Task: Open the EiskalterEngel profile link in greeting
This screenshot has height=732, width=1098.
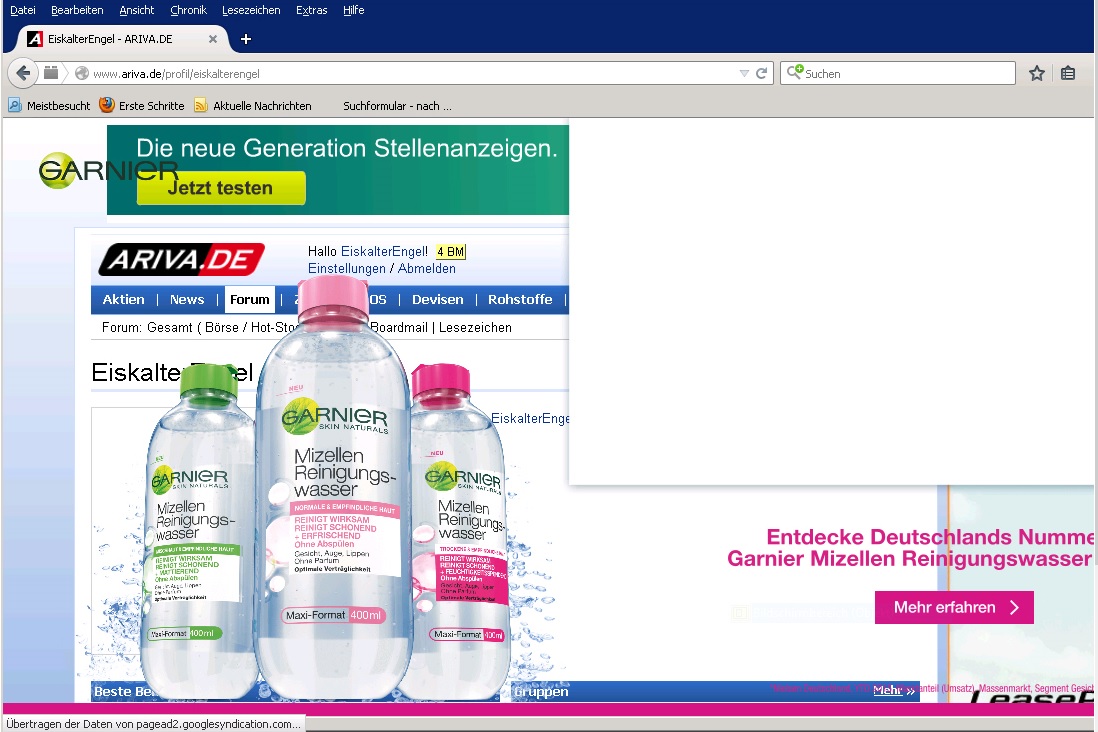Action: pos(382,251)
